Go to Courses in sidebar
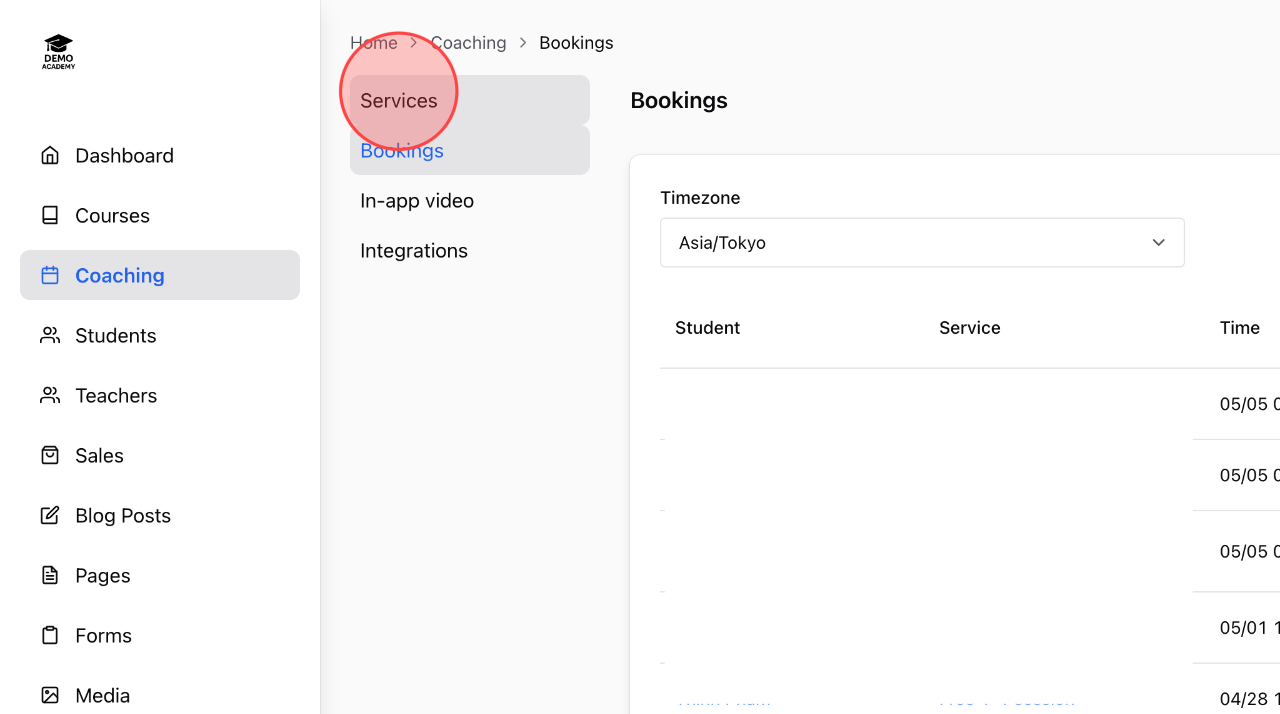Screen dimensions: 1280x714 [160, 215]
